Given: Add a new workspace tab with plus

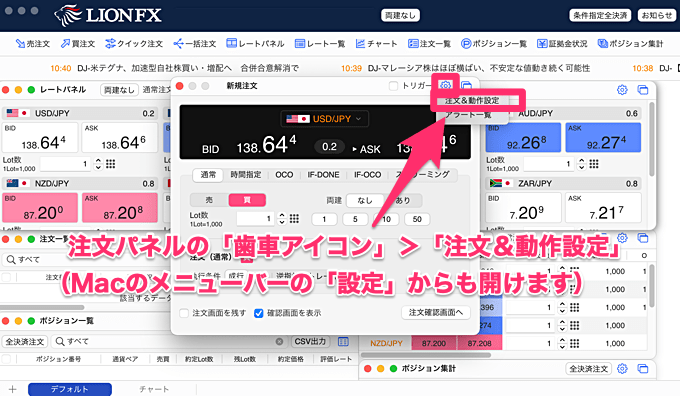Looking at the screenshot, I should [x=13, y=389].
